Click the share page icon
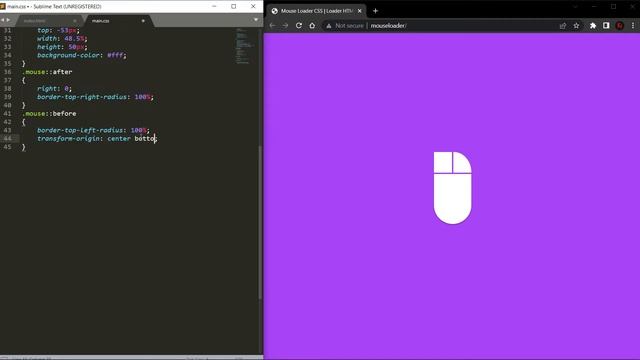This screenshot has height=360, width=640. 563,26
